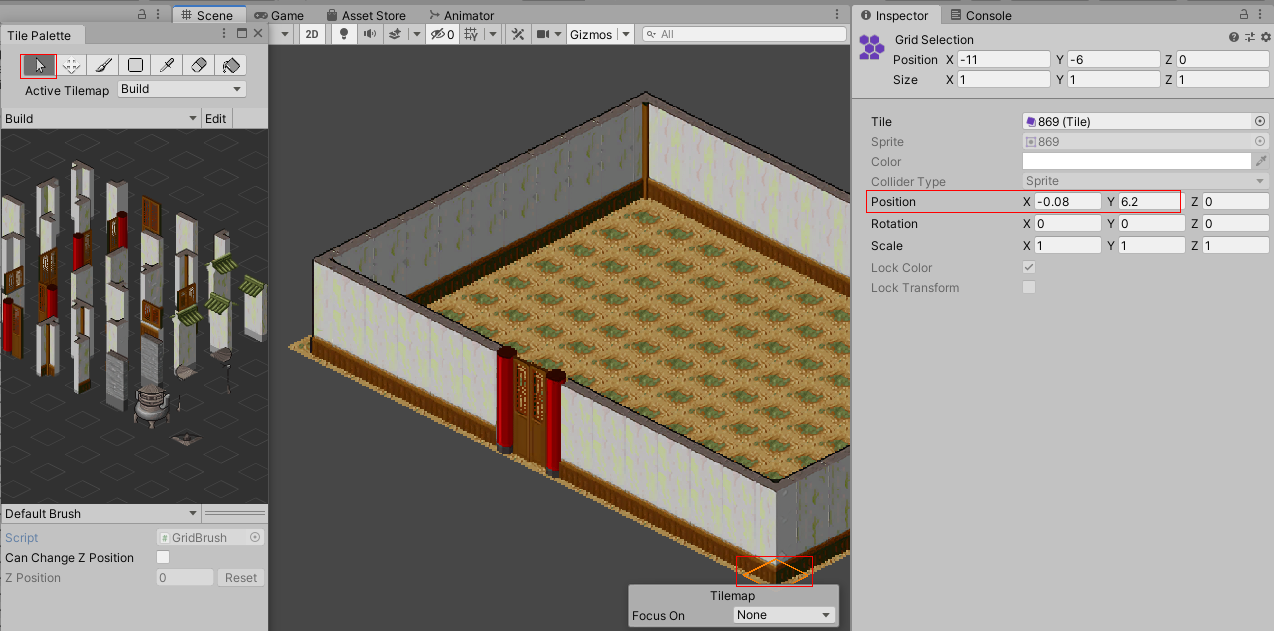Screen dimensions: 1274x631
Task: Toggle the scene lighting bulb icon
Action: click(343, 33)
